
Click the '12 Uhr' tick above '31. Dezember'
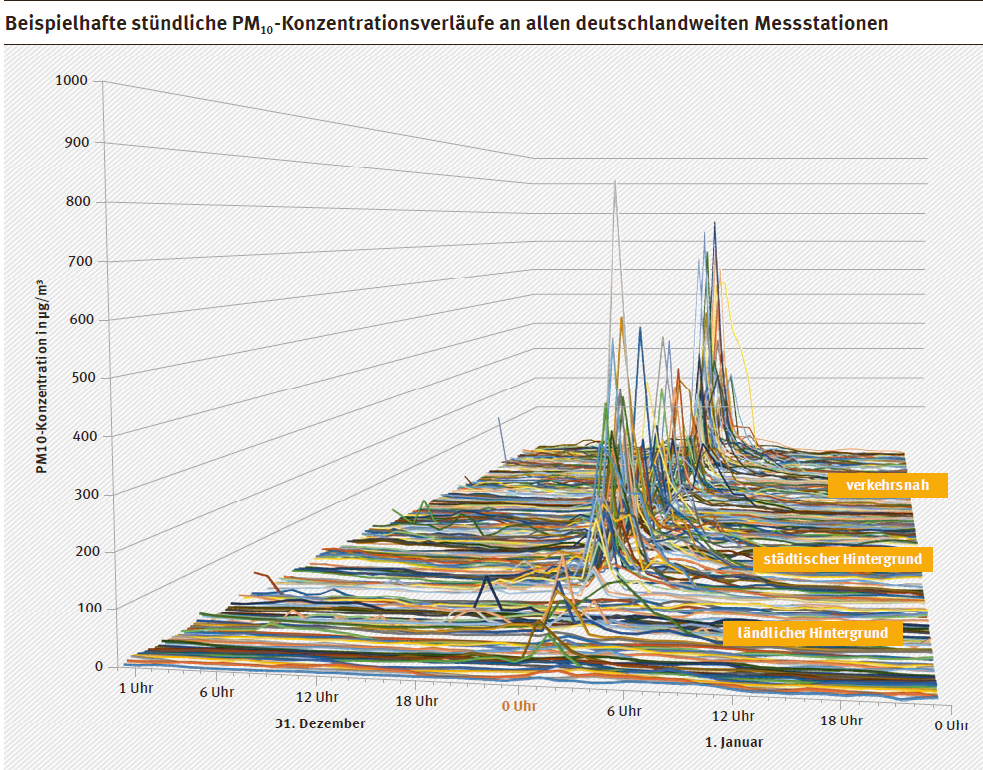pos(317,697)
